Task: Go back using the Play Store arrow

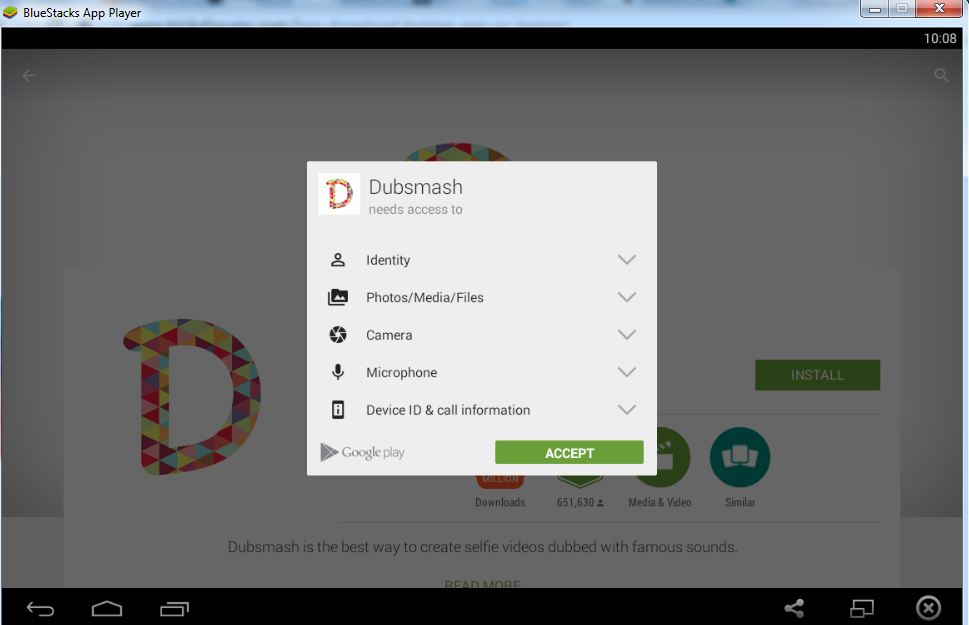Action: pyautogui.click(x=29, y=75)
